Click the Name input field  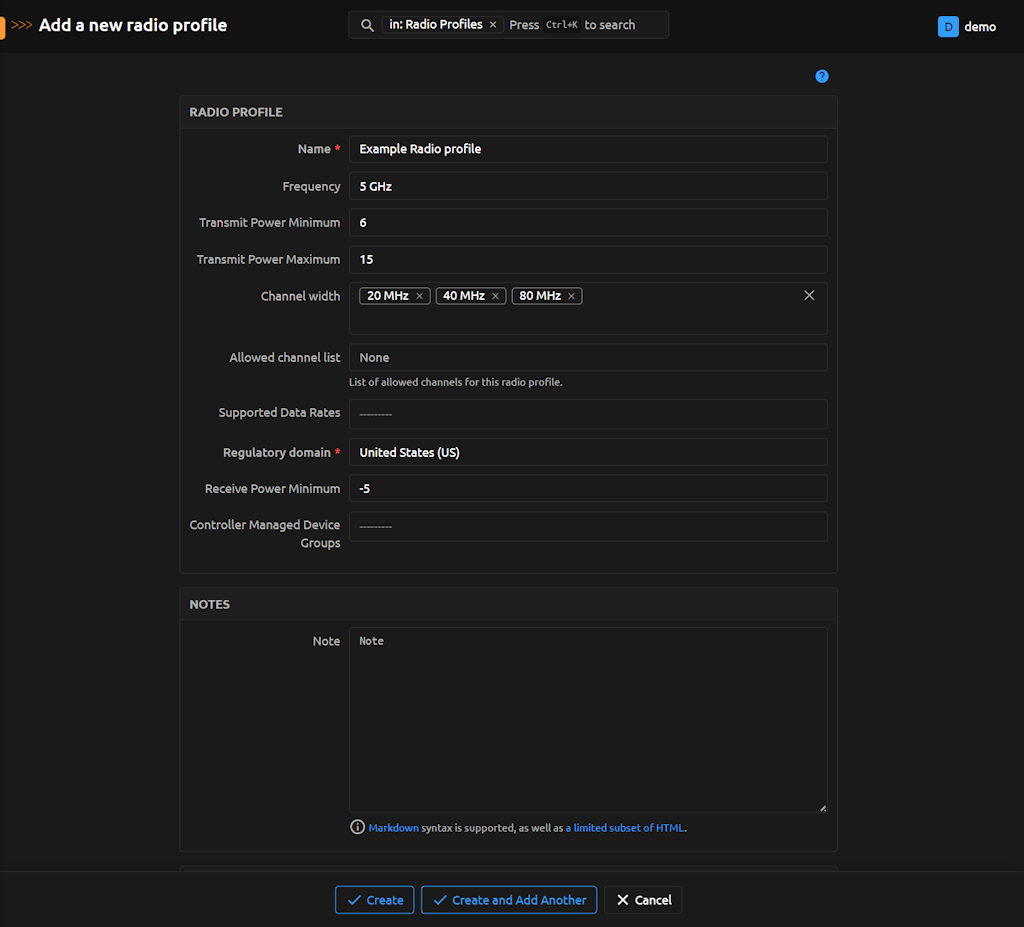click(x=588, y=149)
